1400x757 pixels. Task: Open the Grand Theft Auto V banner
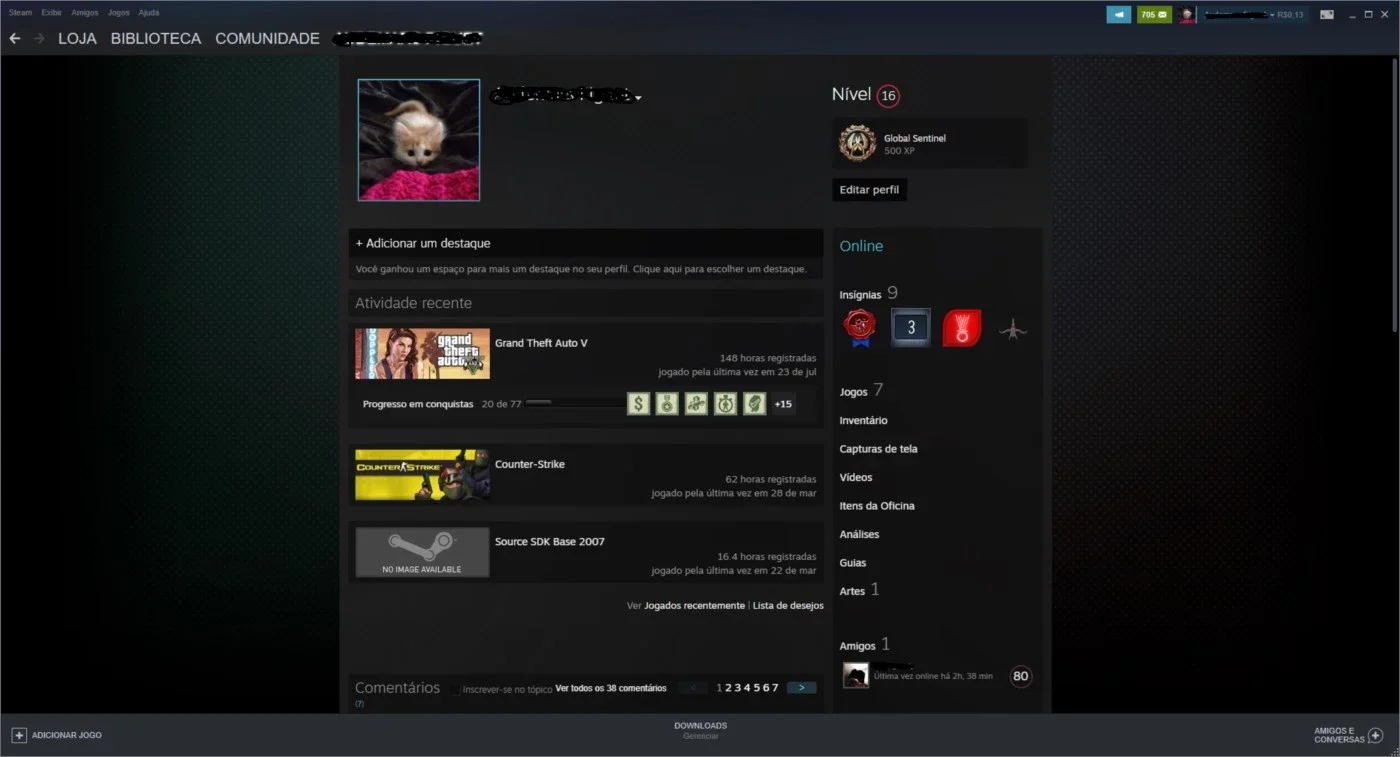pos(422,354)
